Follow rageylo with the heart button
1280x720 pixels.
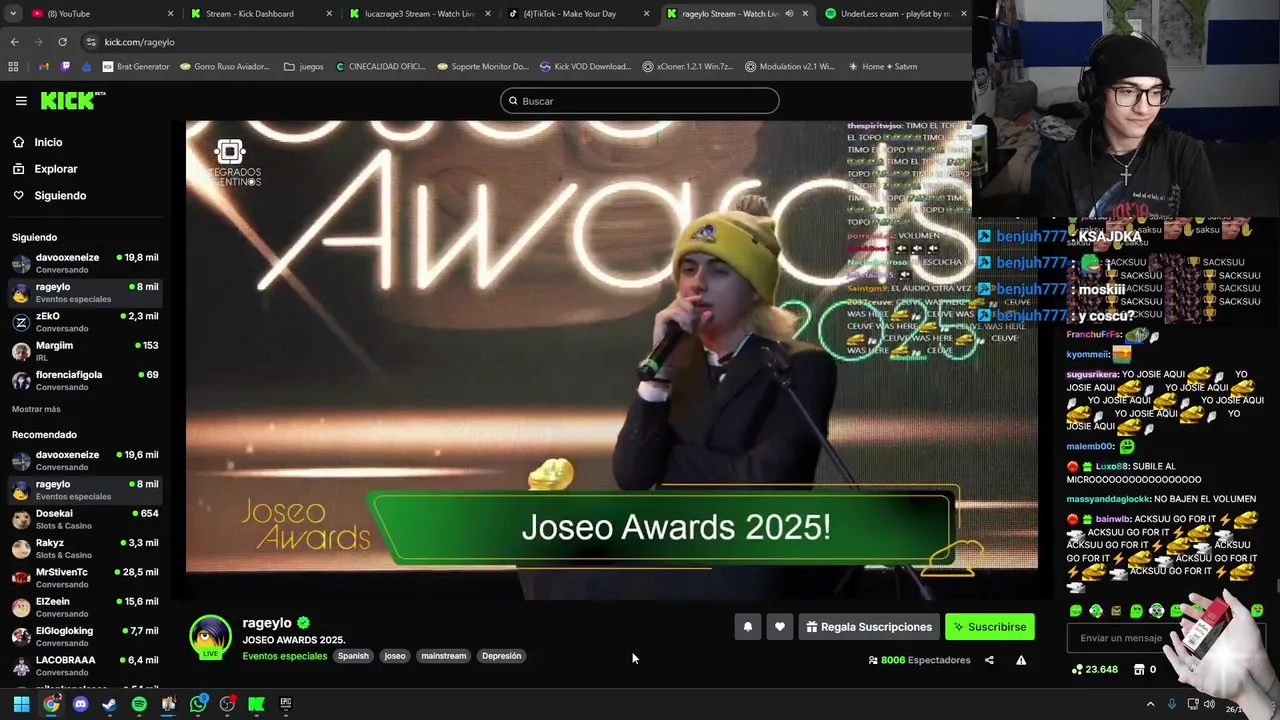coord(780,627)
